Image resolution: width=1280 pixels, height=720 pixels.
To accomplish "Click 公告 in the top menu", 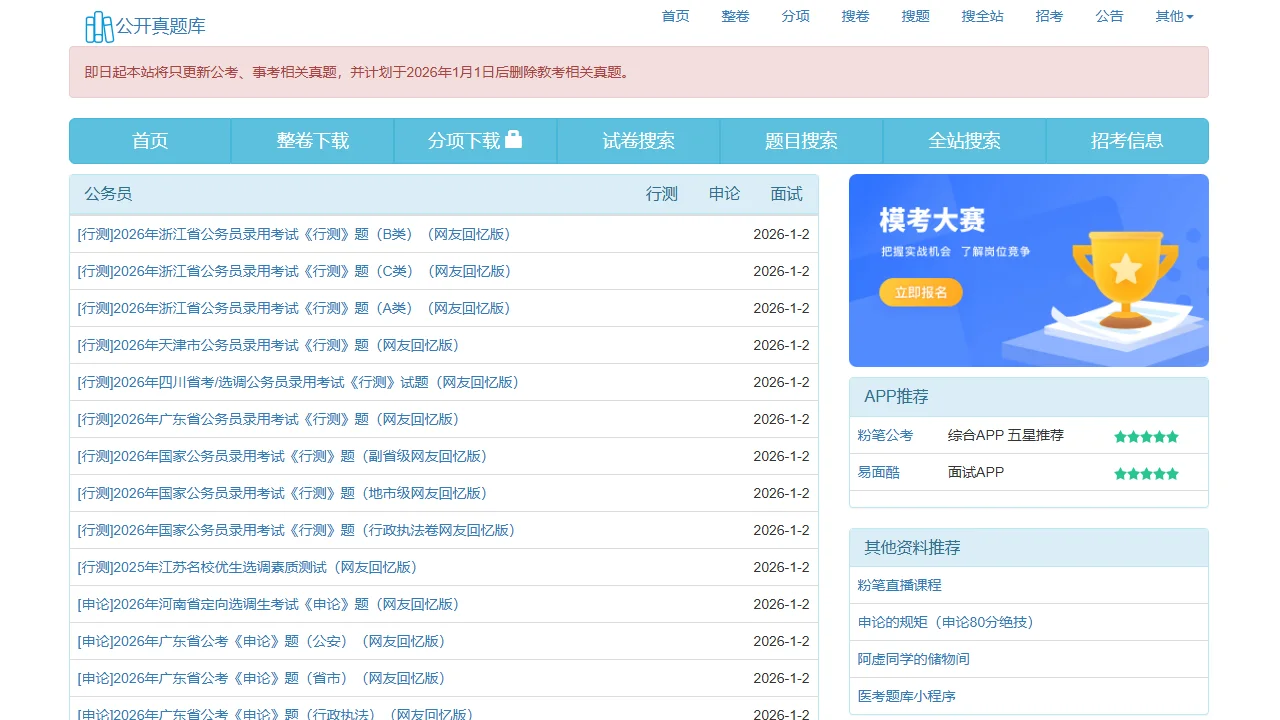I will (1109, 16).
